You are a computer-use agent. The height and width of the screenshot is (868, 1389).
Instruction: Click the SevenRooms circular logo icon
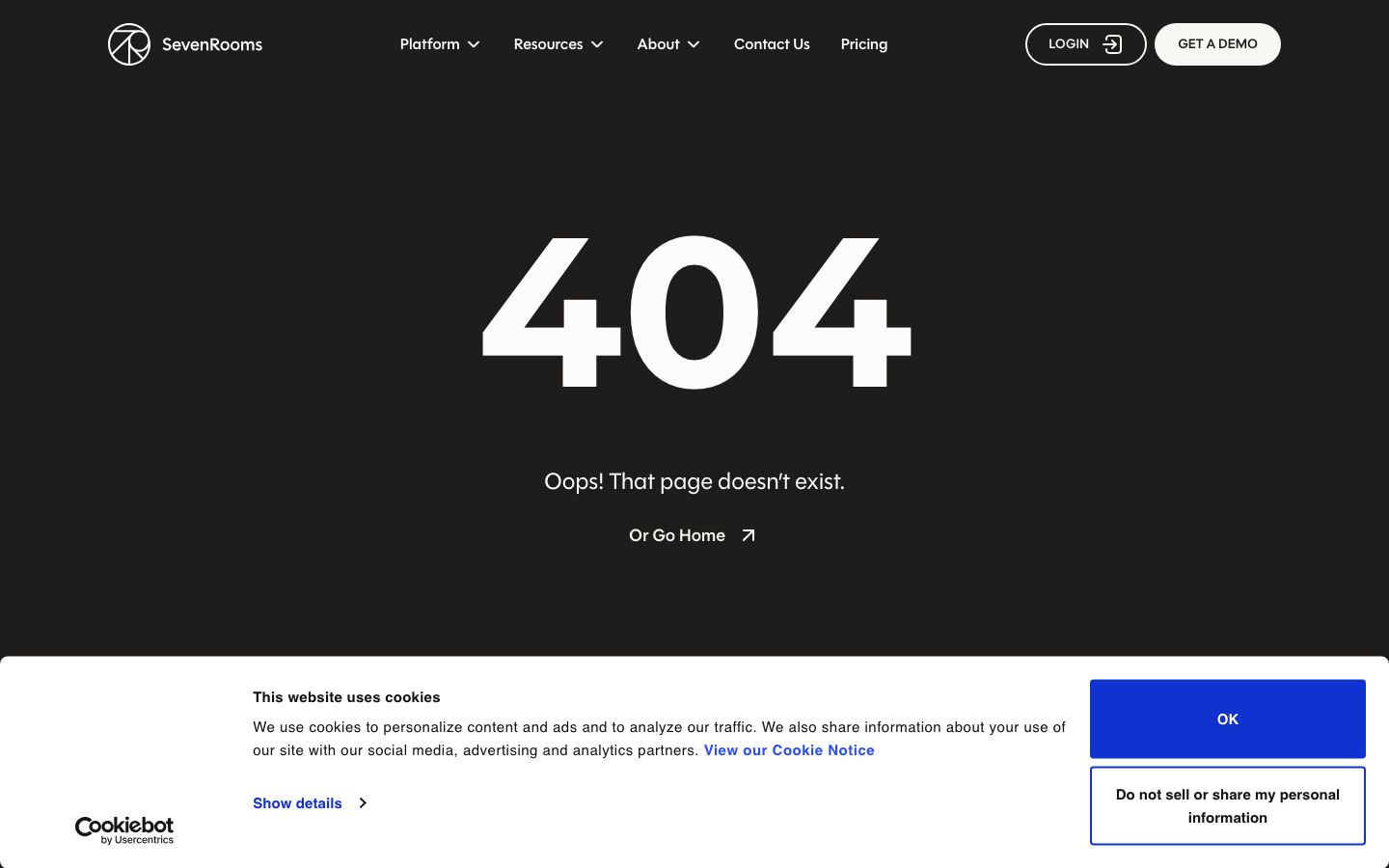[129, 44]
